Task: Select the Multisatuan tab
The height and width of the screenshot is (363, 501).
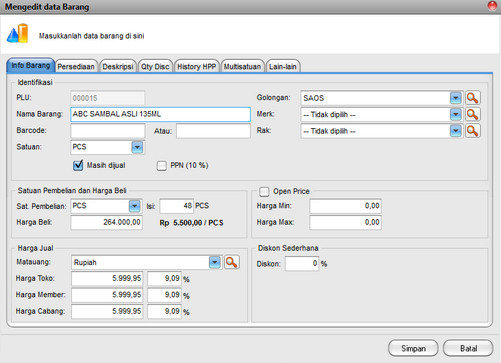Action: [x=242, y=66]
